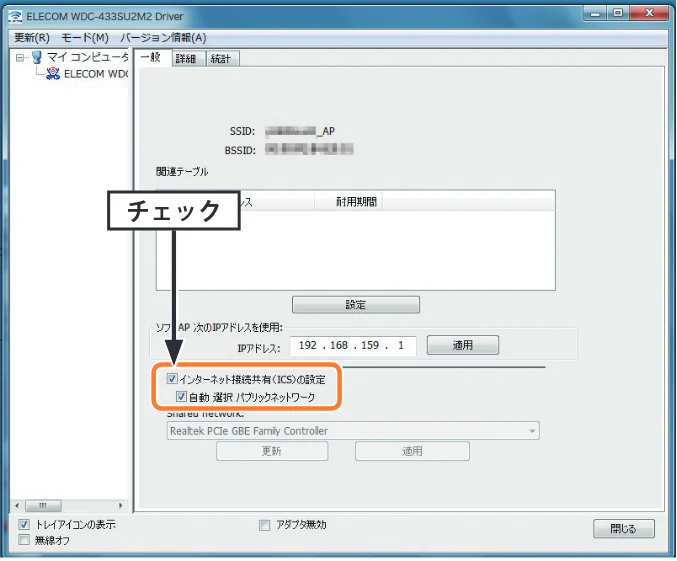
Task: Enable the 無線オフ checkbox
Action: pos(24,540)
